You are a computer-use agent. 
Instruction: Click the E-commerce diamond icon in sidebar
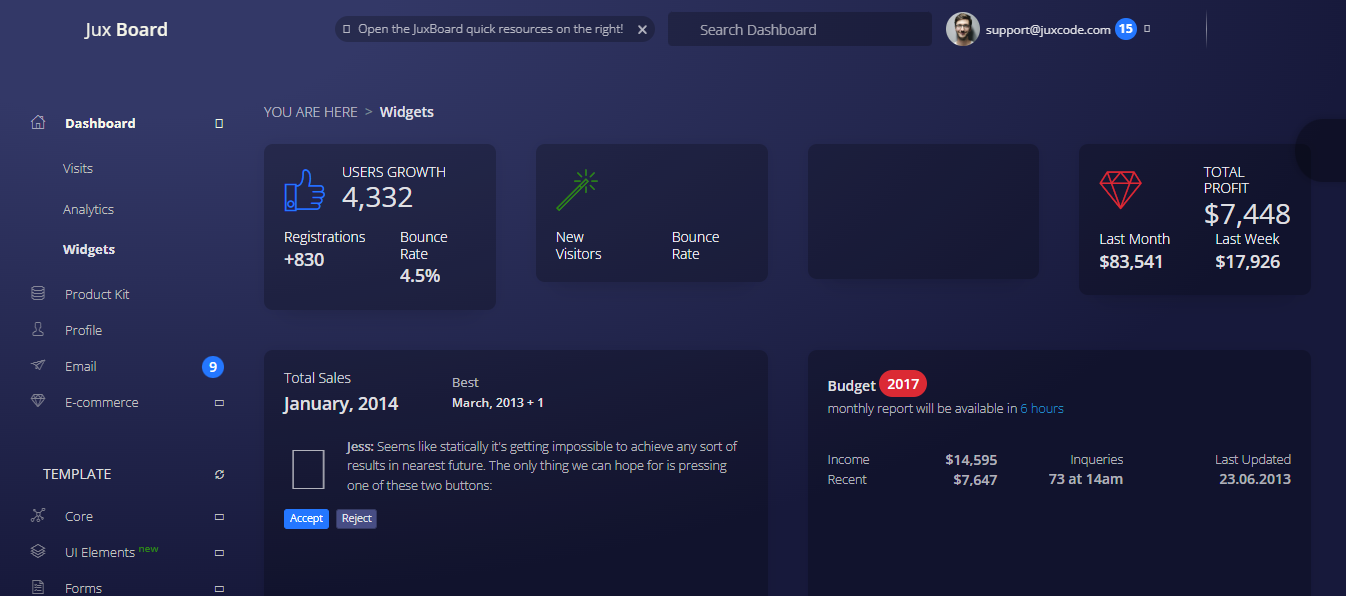point(38,402)
